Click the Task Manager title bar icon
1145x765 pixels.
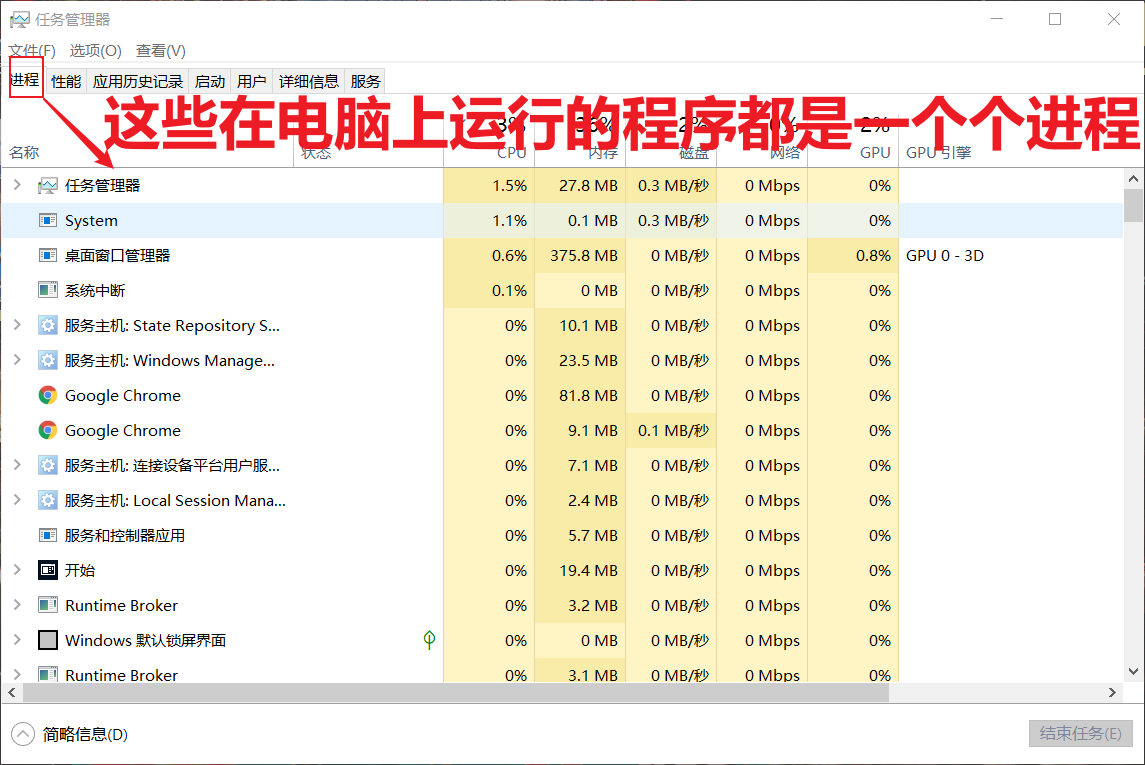point(20,20)
